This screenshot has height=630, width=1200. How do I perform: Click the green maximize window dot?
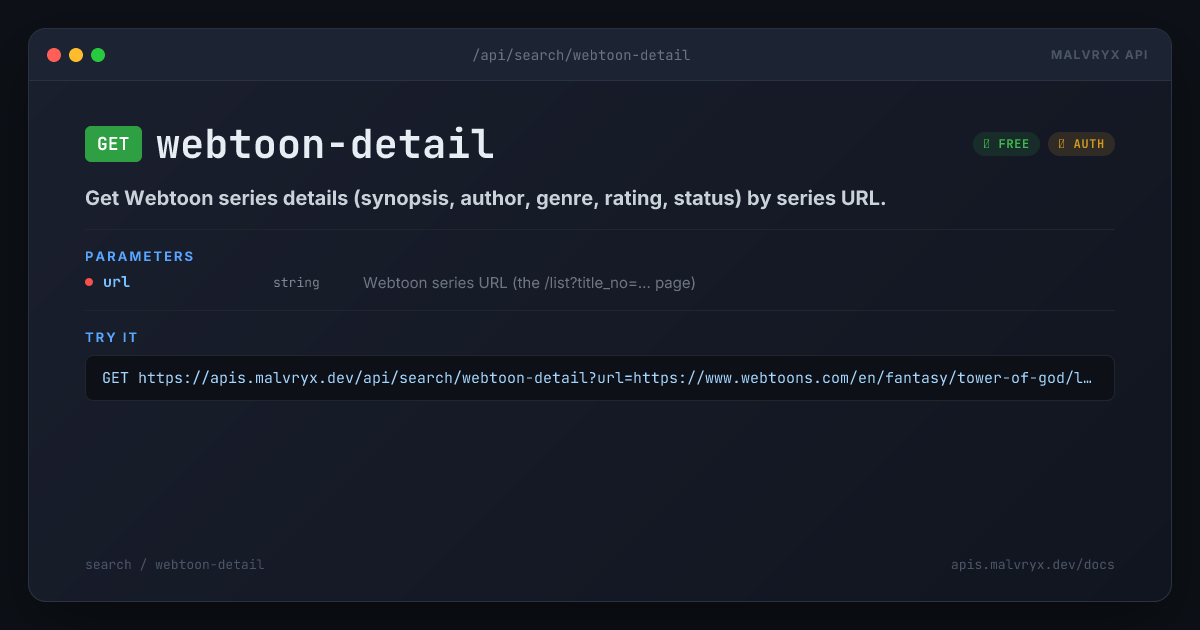(98, 55)
